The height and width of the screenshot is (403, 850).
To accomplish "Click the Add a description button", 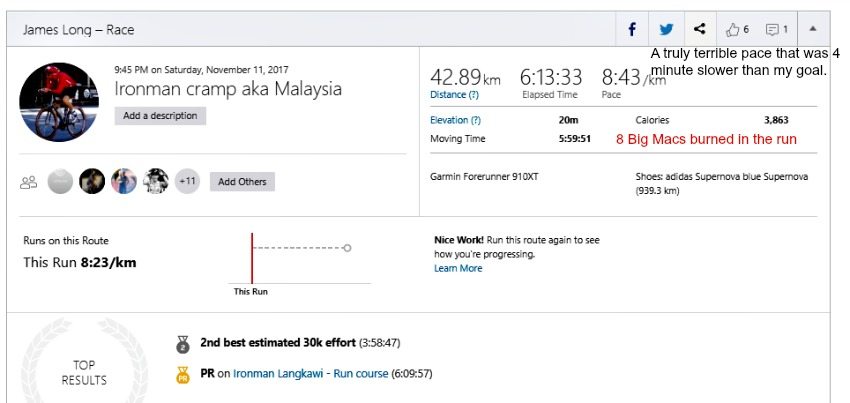I will 160,116.
